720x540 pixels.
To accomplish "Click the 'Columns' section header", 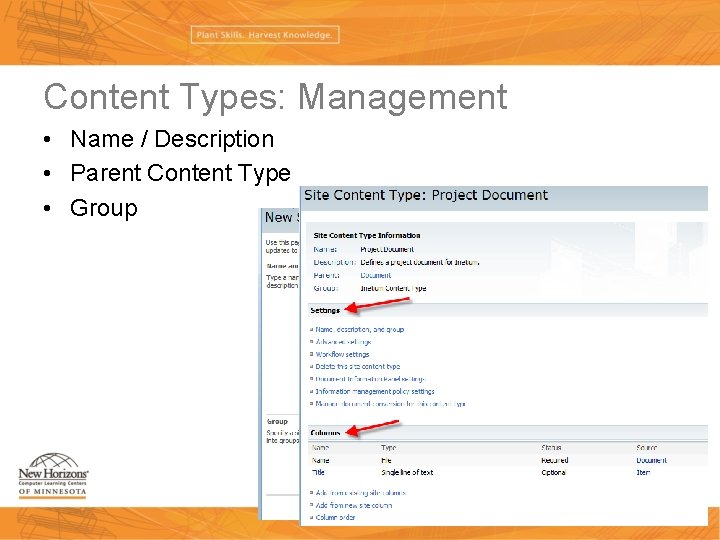I will (325, 433).
